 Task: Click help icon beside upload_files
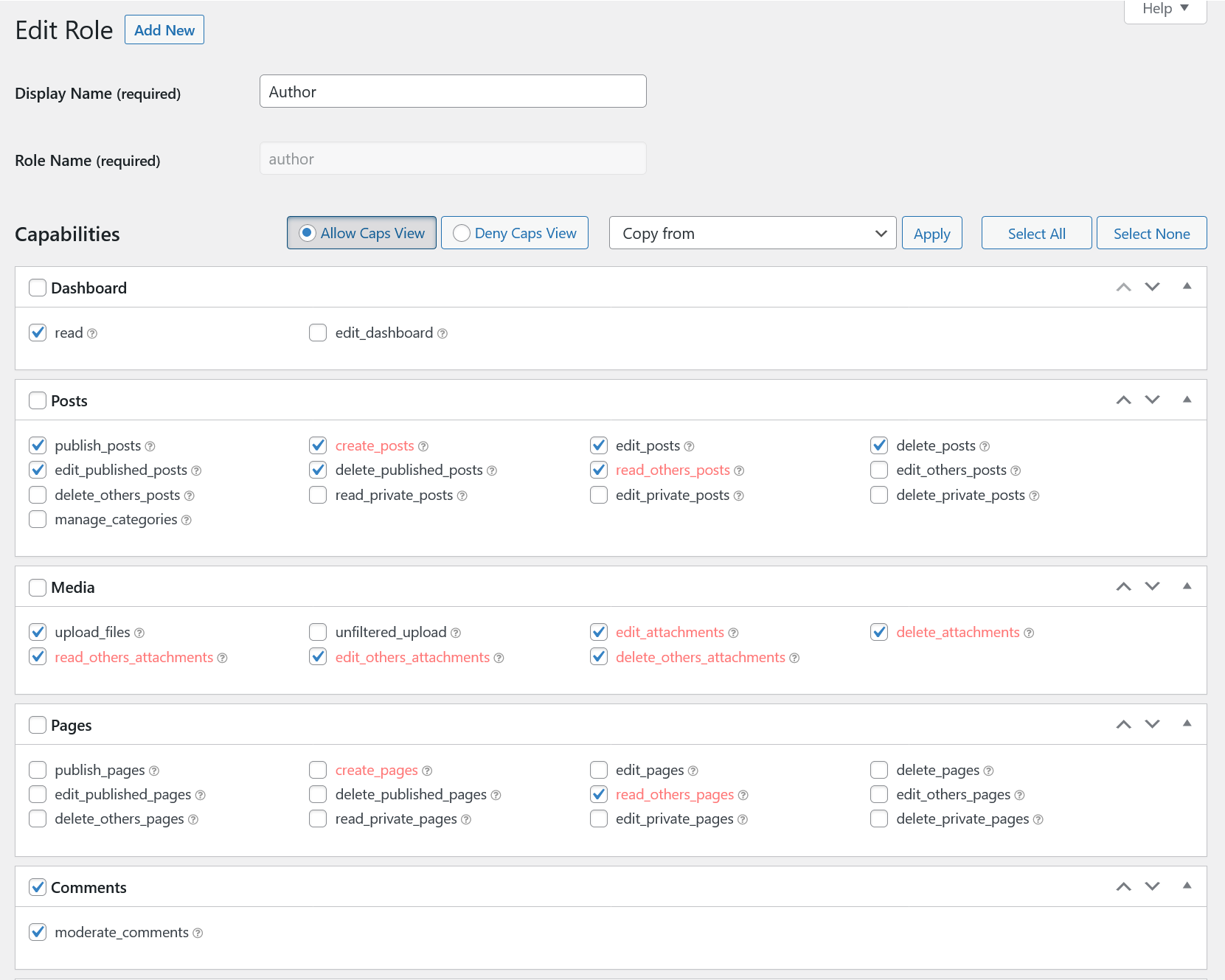click(x=140, y=633)
